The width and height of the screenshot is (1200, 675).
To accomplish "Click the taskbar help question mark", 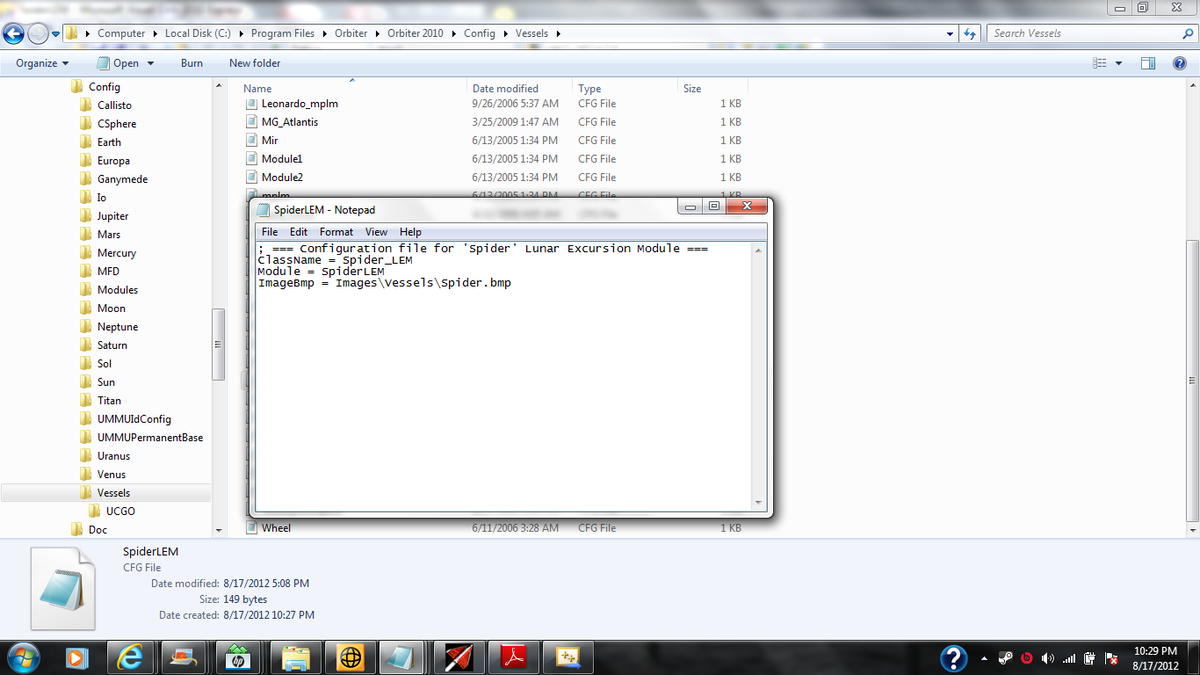I will pyautogui.click(x=955, y=657).
